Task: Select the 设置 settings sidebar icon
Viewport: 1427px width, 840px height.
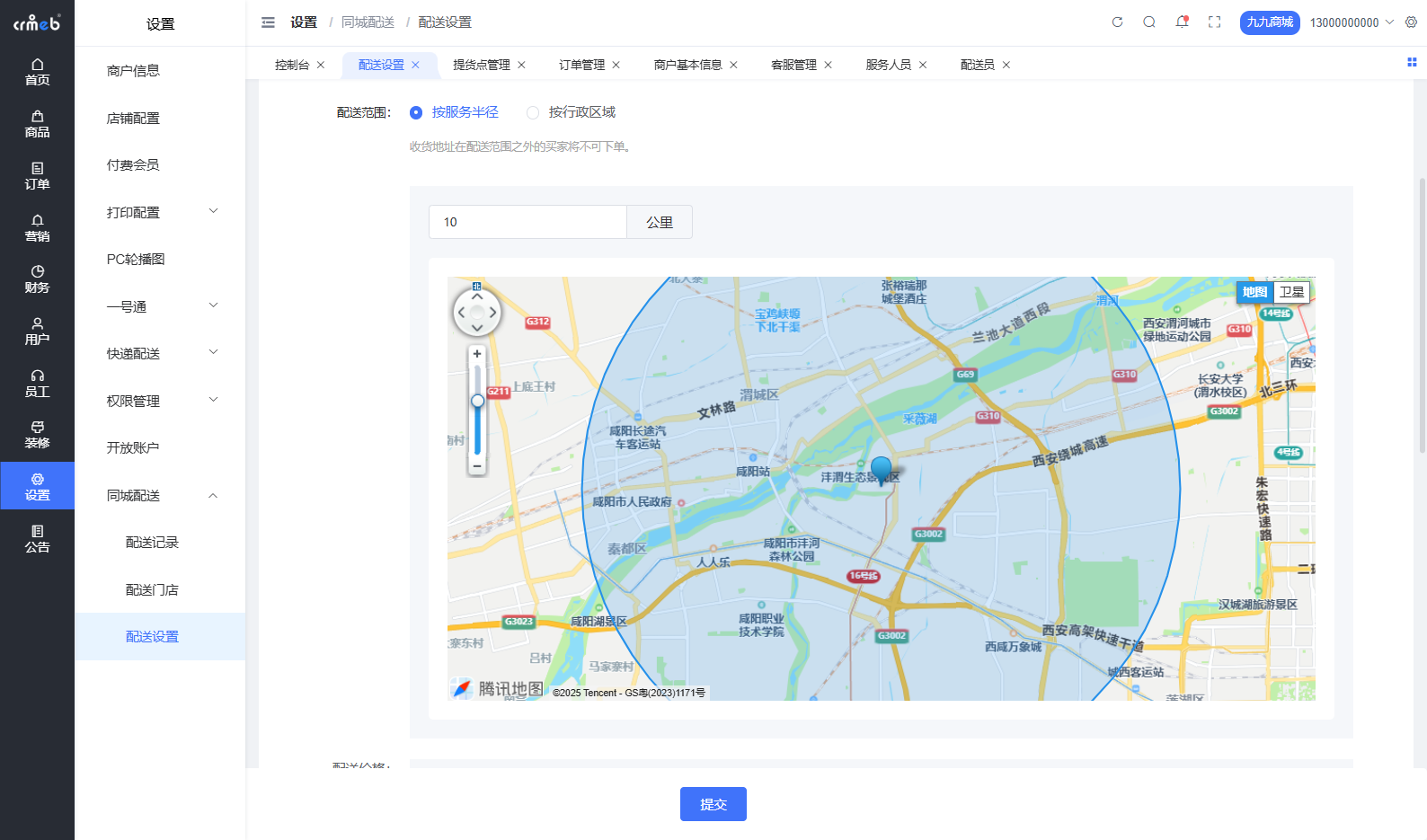Action: (x=37, y=486)
